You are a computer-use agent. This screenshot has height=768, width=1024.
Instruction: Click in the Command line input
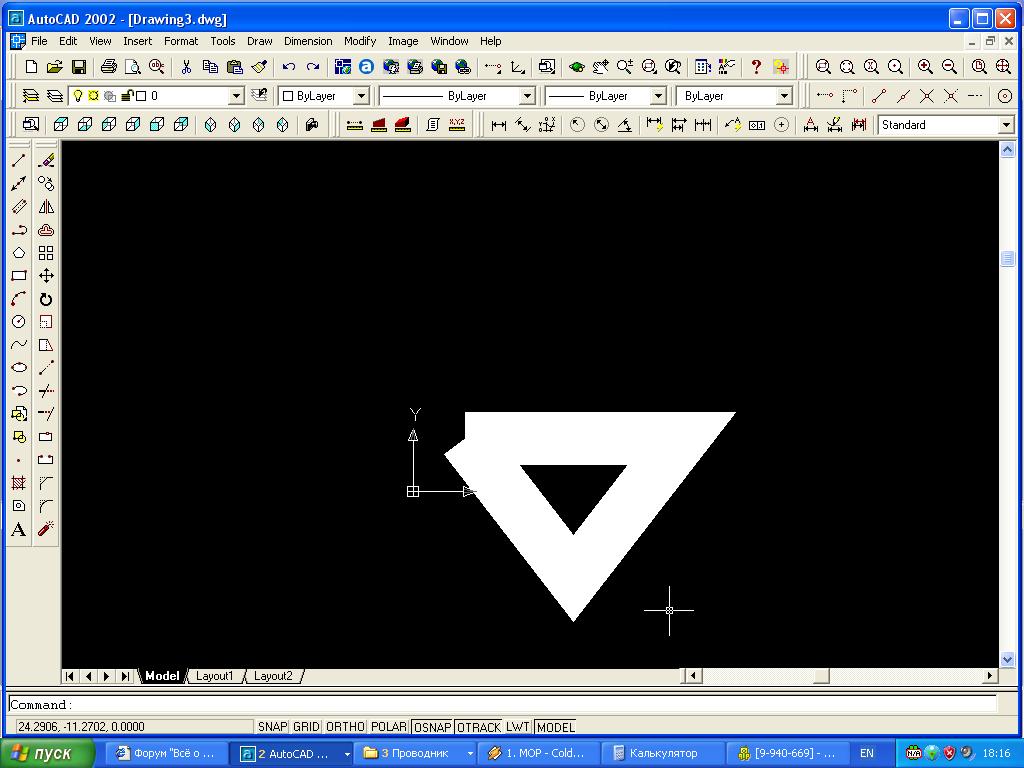[500, 705]
